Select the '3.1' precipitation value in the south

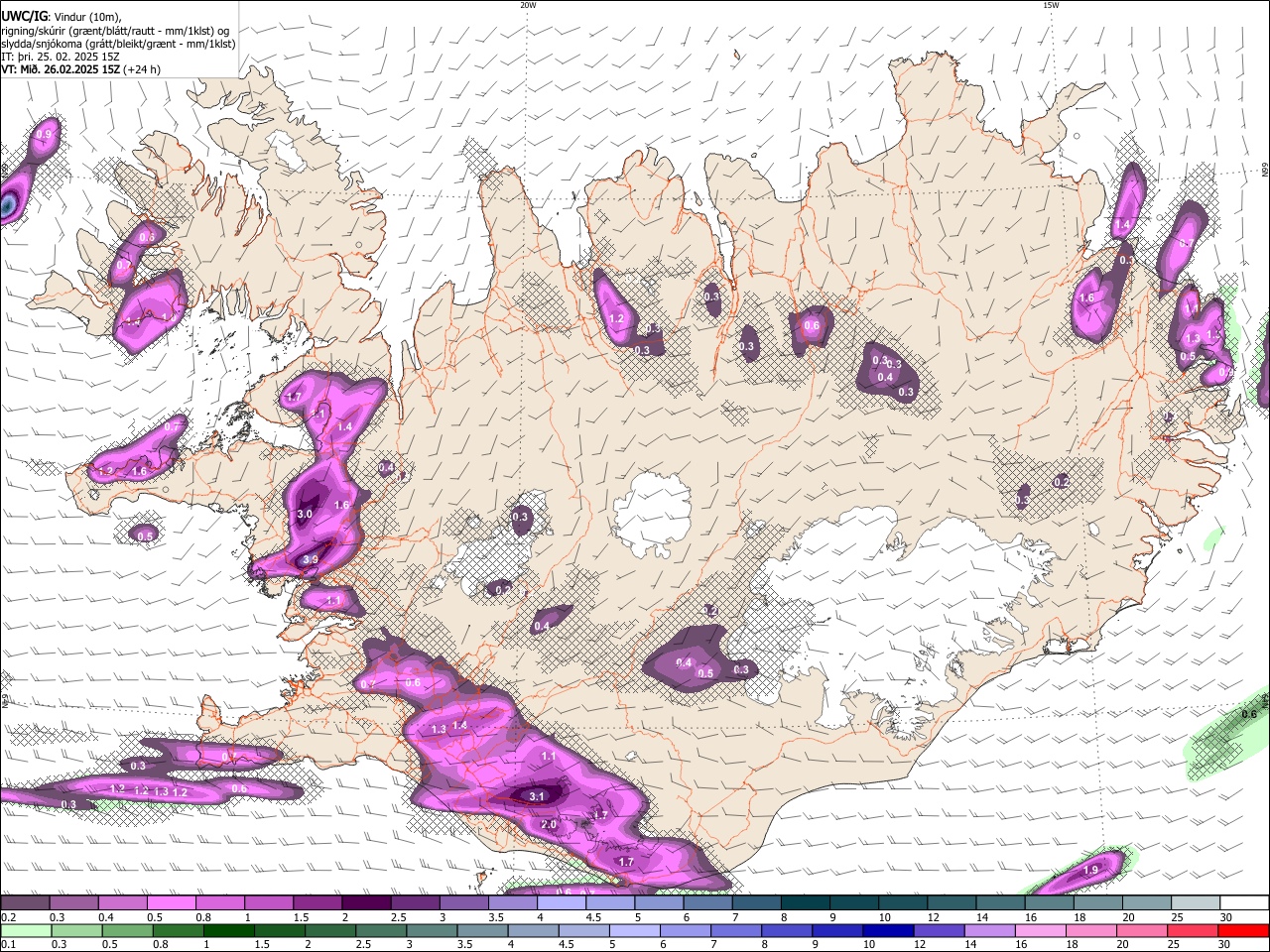coord(538,796)
